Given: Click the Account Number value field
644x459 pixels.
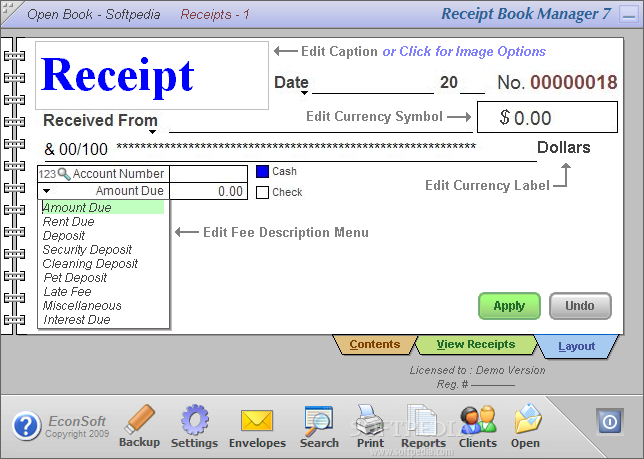Looking at the screenshot, I should pyautogui.click(x=209, y=174).
